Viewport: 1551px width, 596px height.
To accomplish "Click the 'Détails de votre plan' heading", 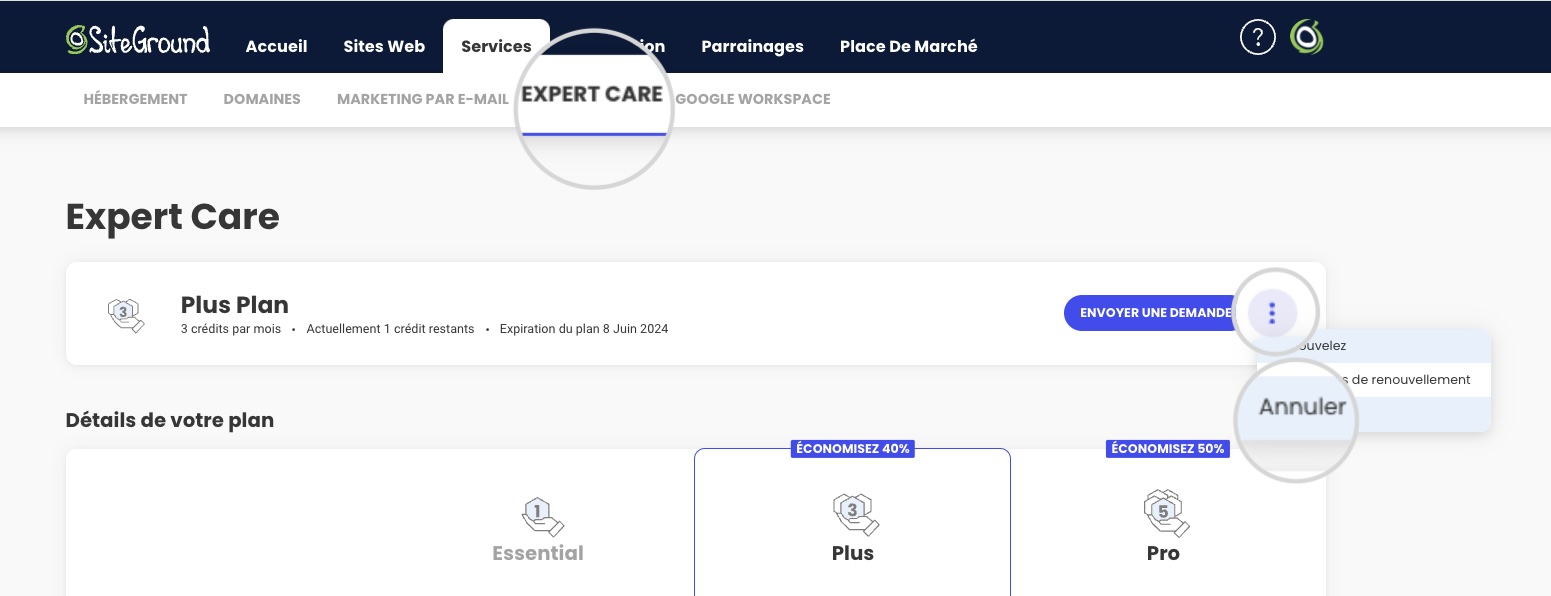I will point(170,420).
